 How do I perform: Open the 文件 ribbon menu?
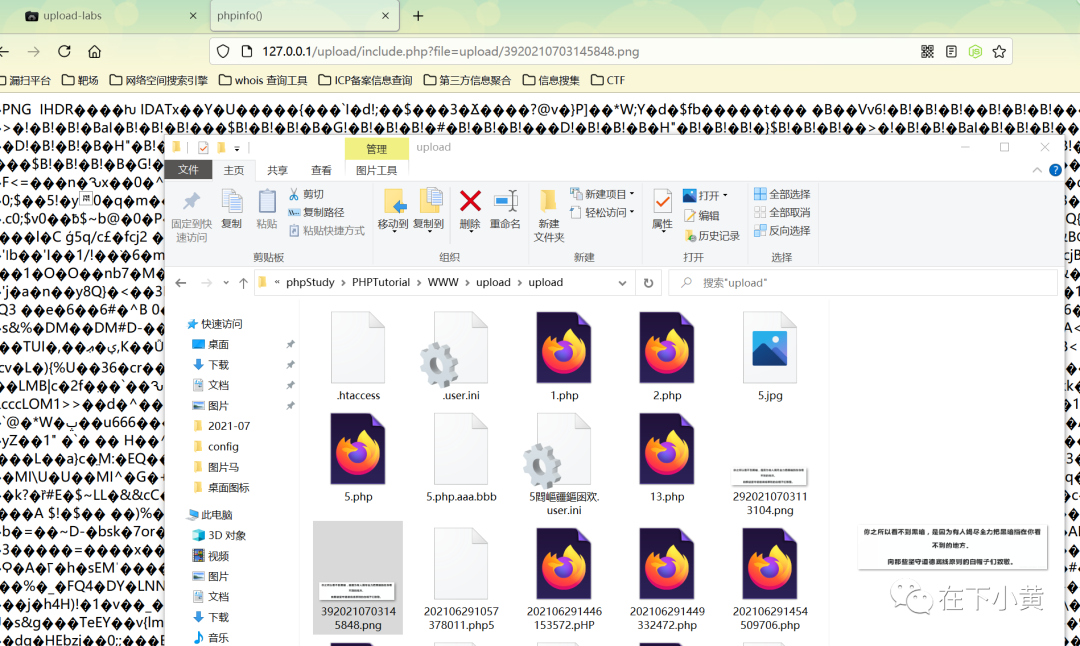pos(188,169)
